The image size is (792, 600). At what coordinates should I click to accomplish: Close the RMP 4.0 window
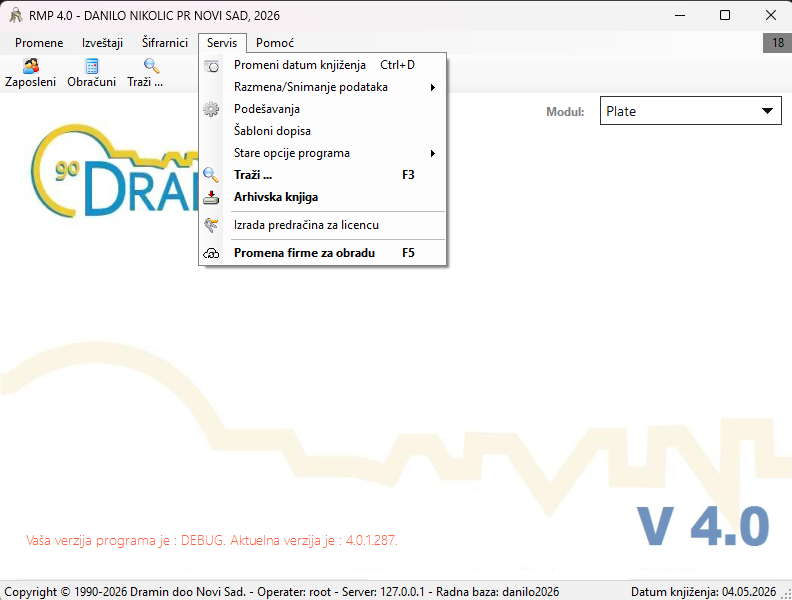tap(770, 15)
